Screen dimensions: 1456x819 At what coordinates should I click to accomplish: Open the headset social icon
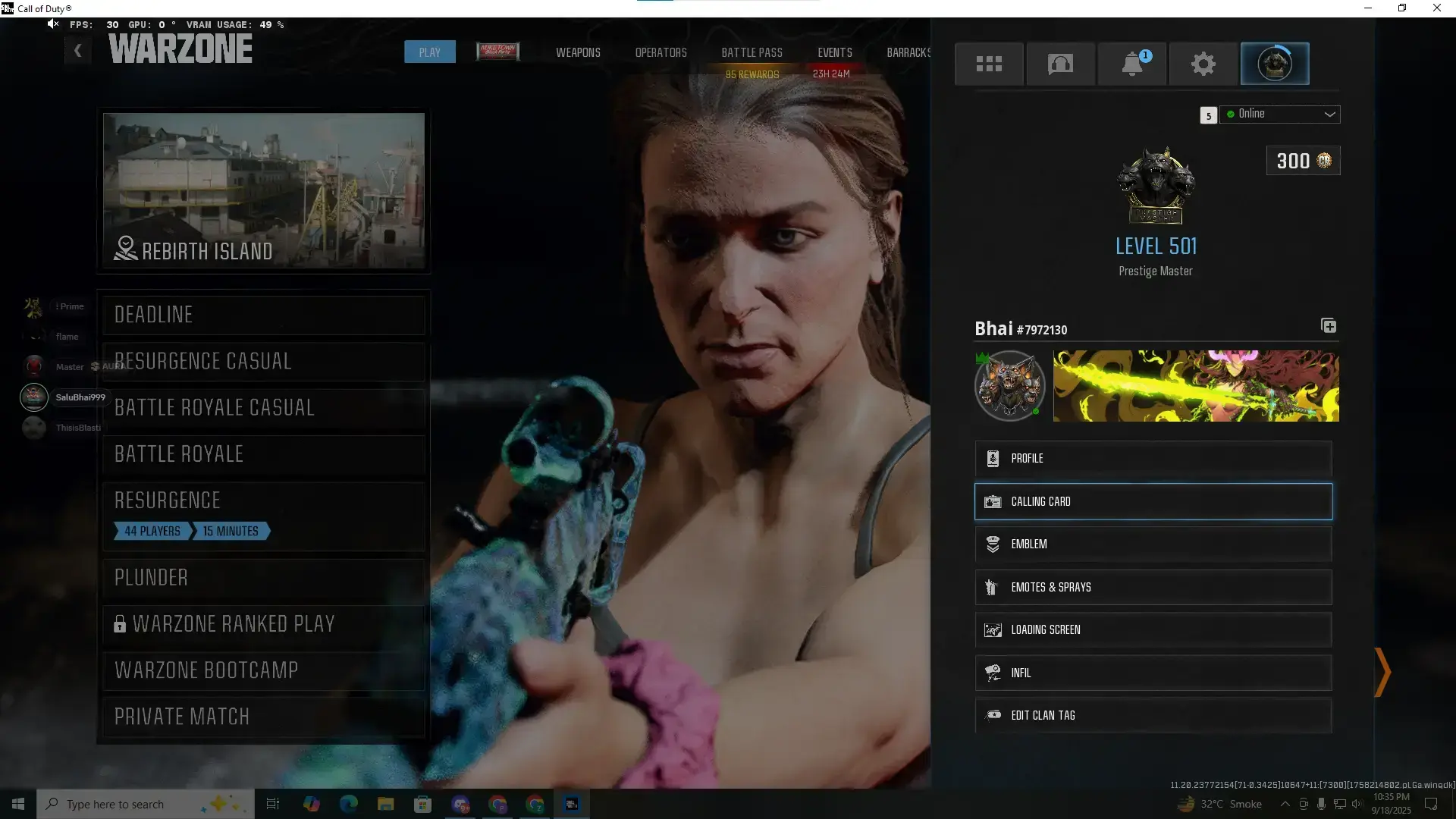(x=1060, y=64)
